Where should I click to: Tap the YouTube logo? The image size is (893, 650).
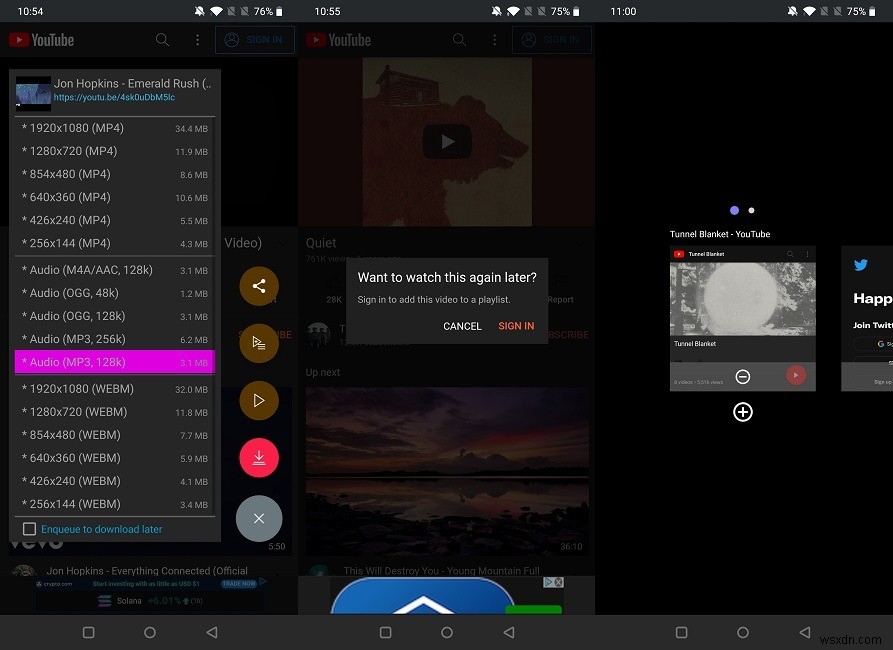(42, 39)
